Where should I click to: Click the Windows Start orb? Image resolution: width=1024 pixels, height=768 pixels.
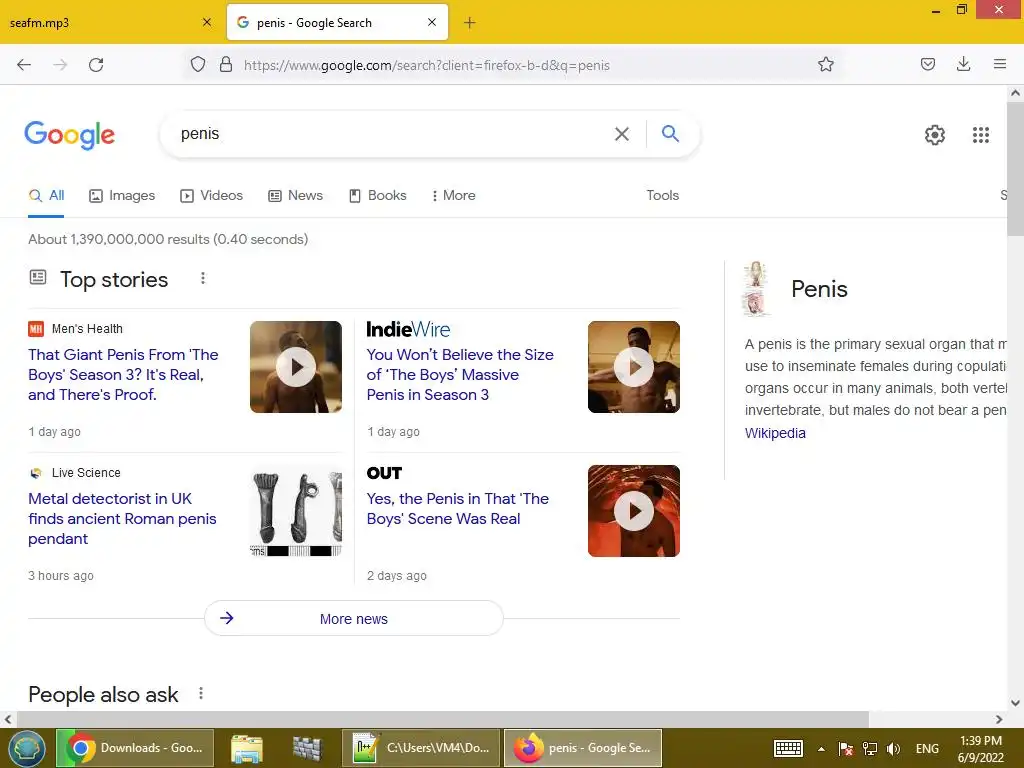pyautogui.click(x=26, y=748)
